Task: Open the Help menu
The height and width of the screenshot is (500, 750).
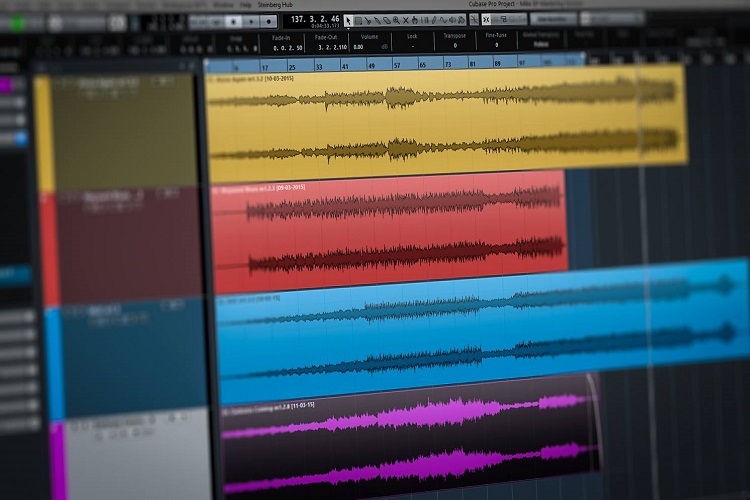Action: click(x=245, y=5)
